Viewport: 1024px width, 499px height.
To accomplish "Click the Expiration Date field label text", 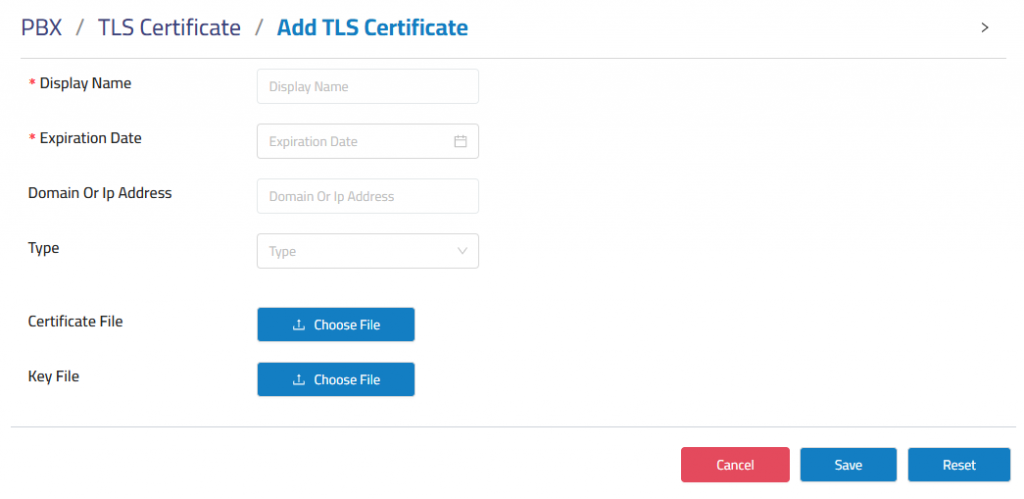I will pos(91,138).
